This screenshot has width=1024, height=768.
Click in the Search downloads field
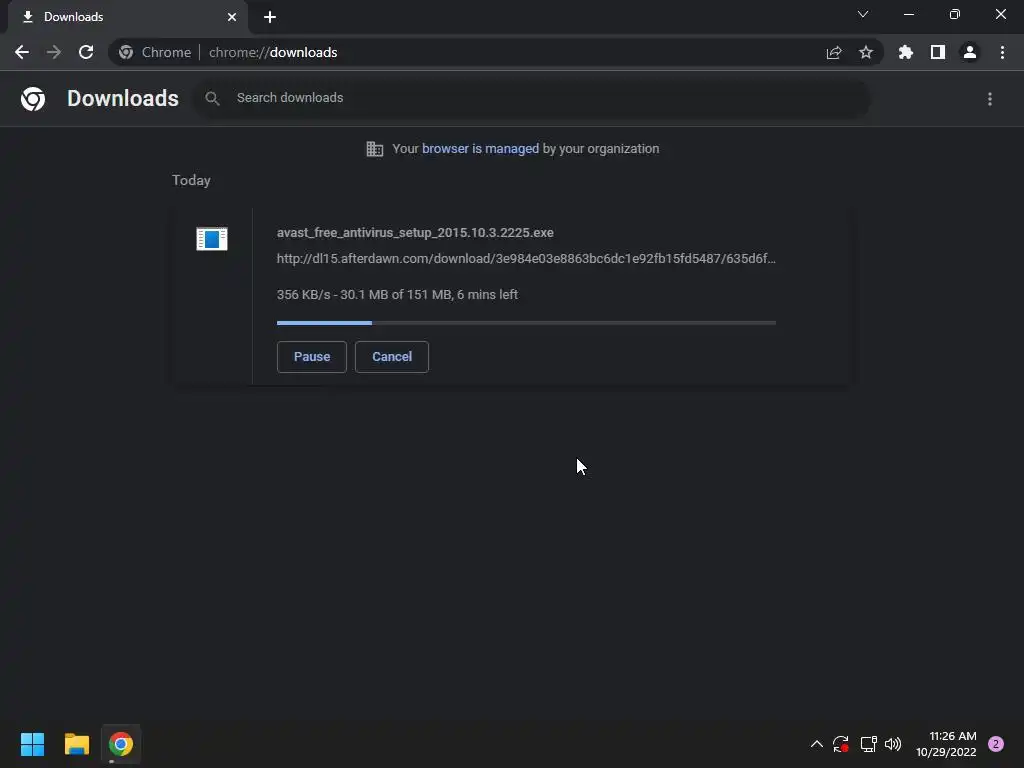pos(532,99)
